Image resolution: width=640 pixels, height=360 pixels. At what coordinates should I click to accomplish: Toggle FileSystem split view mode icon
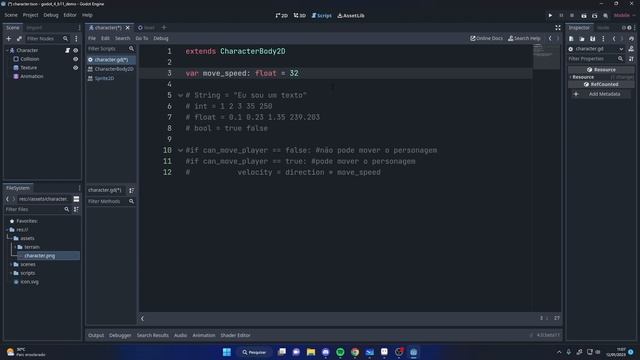coord(76,199)
